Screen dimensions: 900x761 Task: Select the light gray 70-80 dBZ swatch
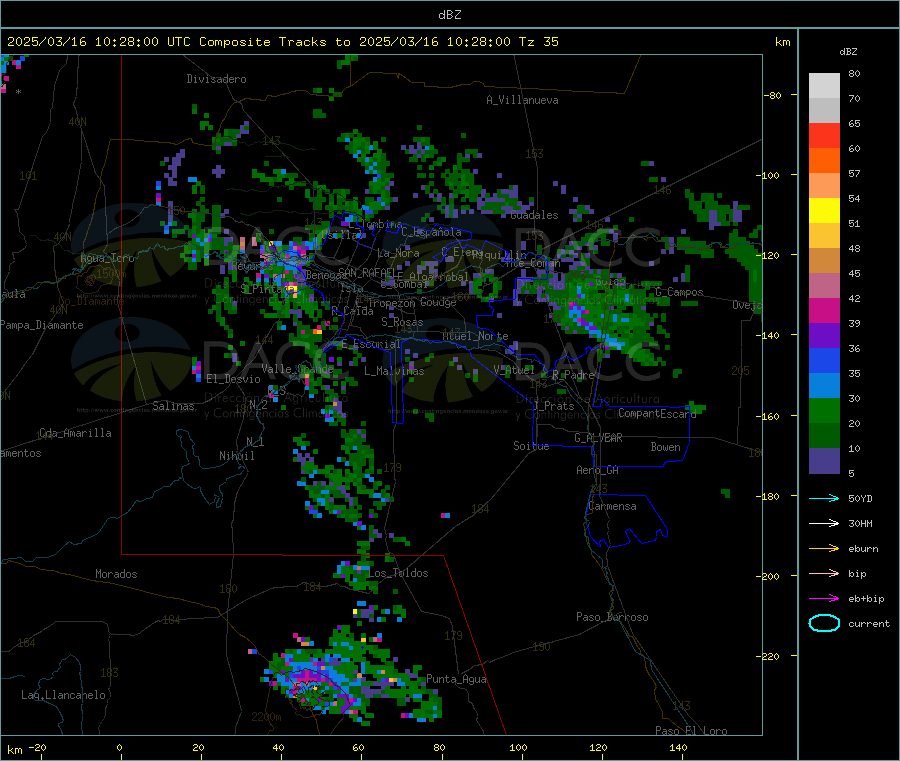[x=824, y=86]
